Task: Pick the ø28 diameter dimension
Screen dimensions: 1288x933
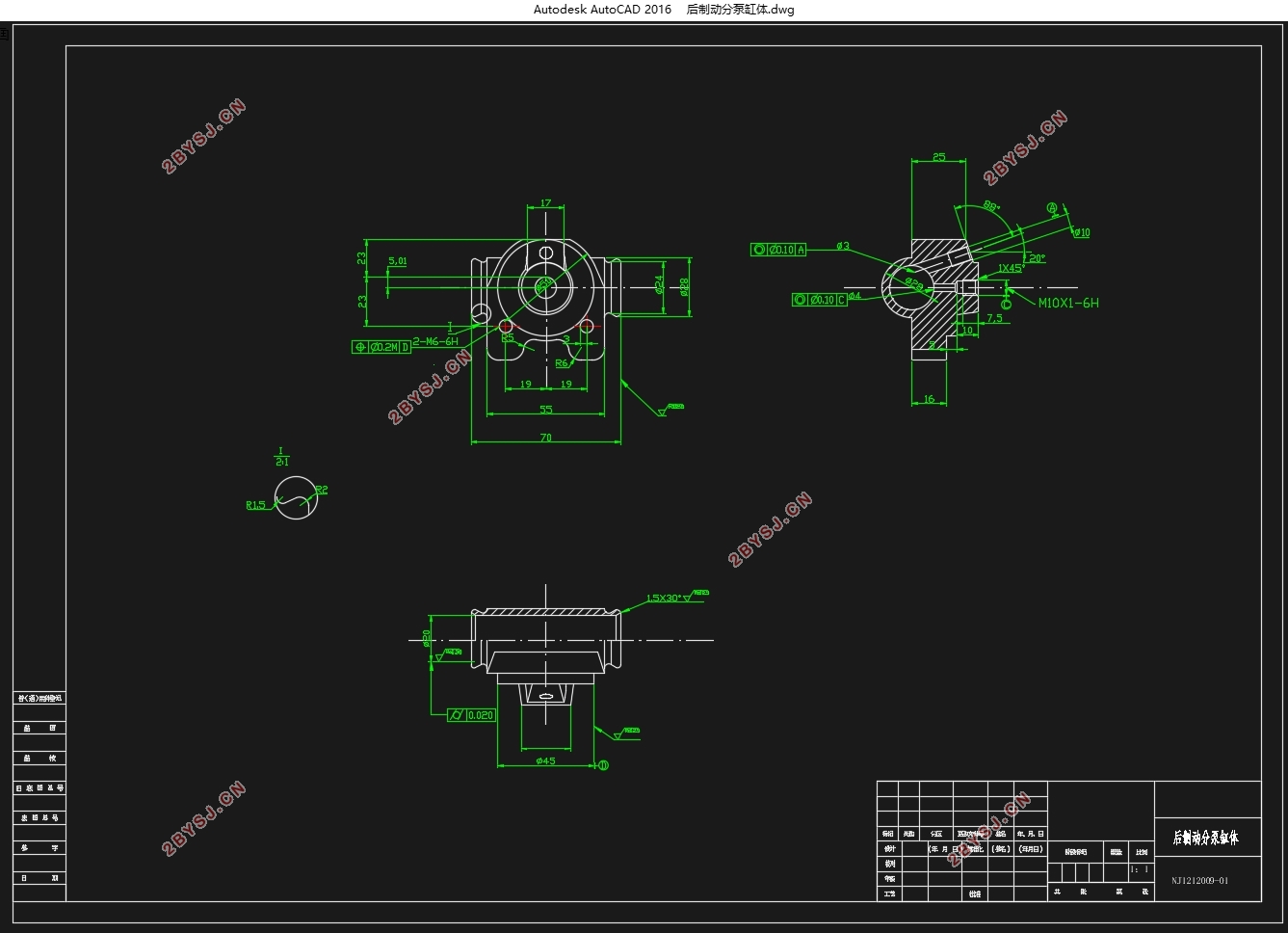Action: (x=684, y=286)
